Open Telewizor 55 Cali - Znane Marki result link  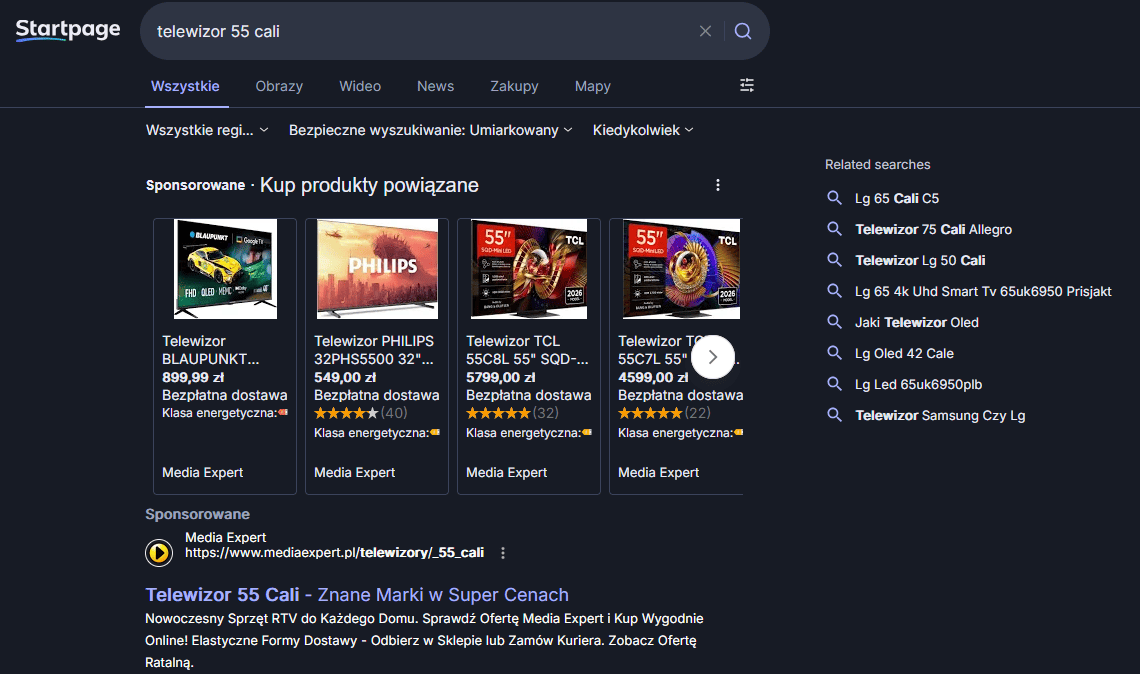[x=357, y=595]
